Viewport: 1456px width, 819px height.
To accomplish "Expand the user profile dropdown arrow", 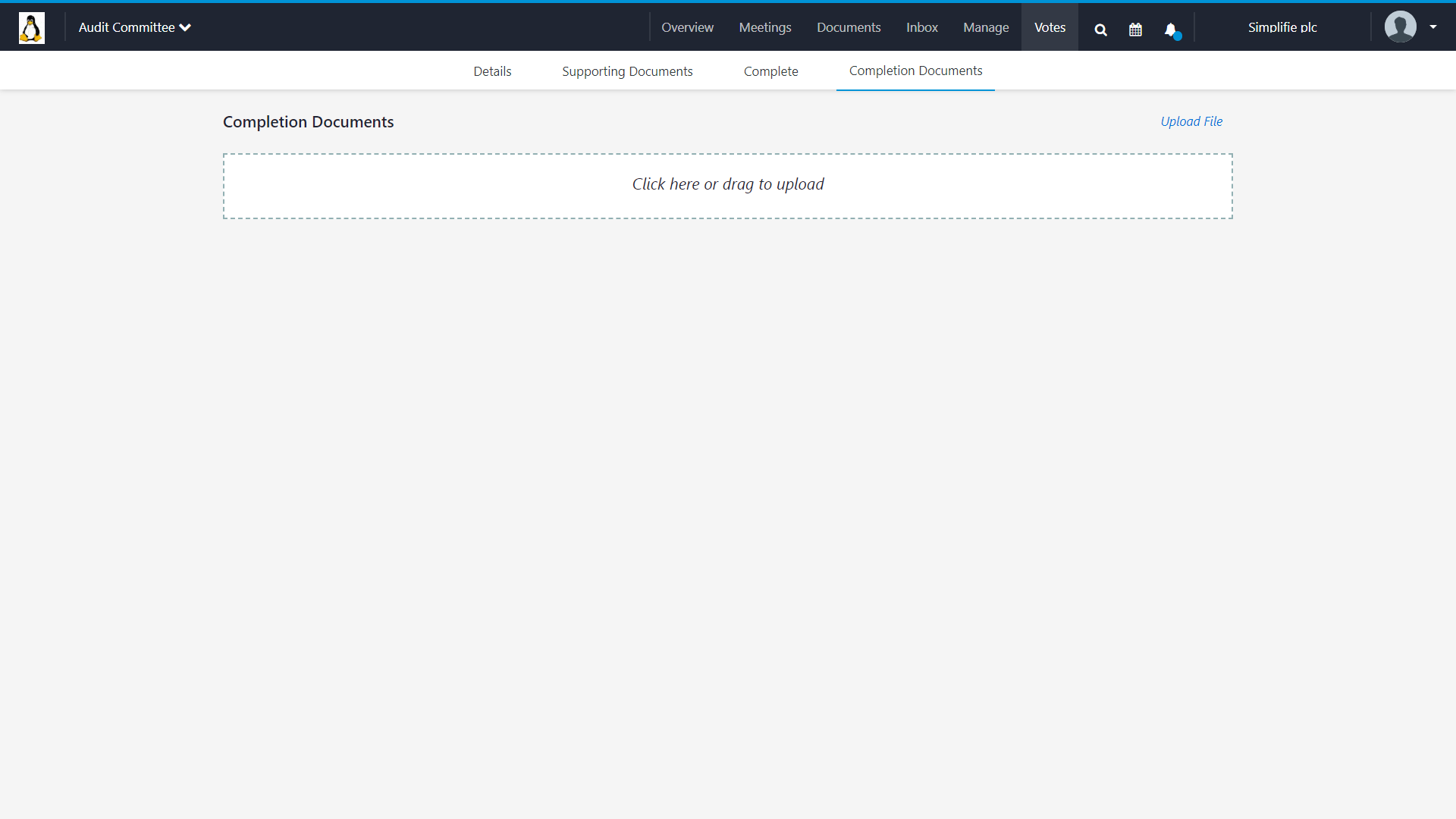I will coord(1433,27).
